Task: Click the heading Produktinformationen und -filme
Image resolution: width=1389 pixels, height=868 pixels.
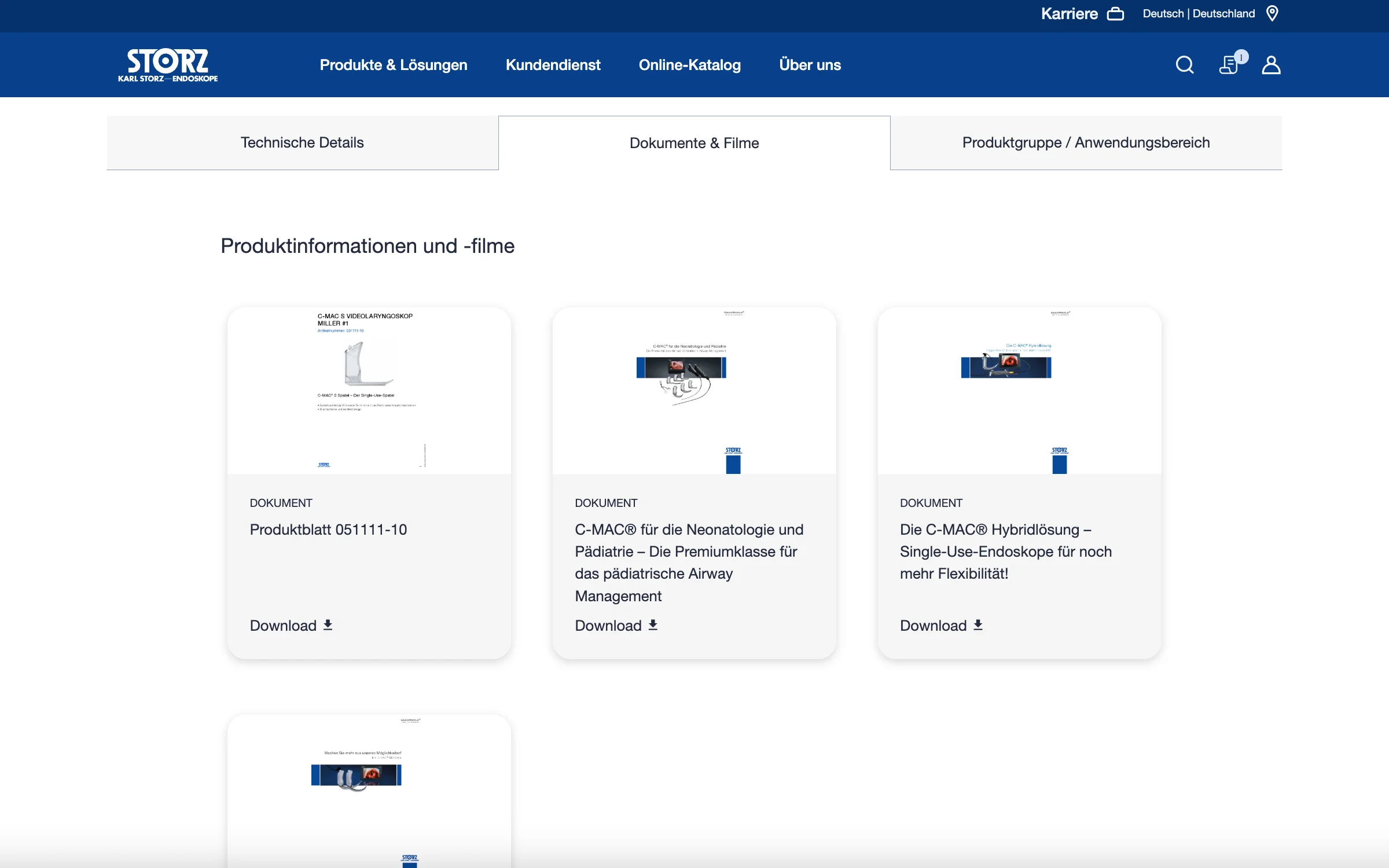Action: [x=368, y=246]
